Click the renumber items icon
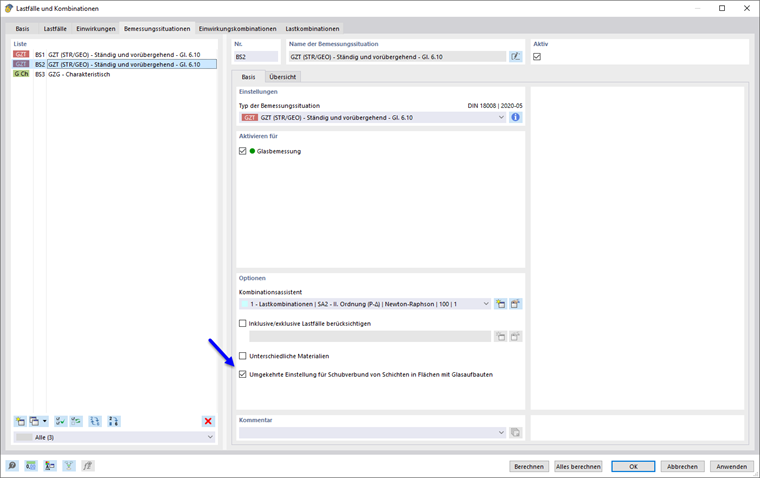 (95, 421)
